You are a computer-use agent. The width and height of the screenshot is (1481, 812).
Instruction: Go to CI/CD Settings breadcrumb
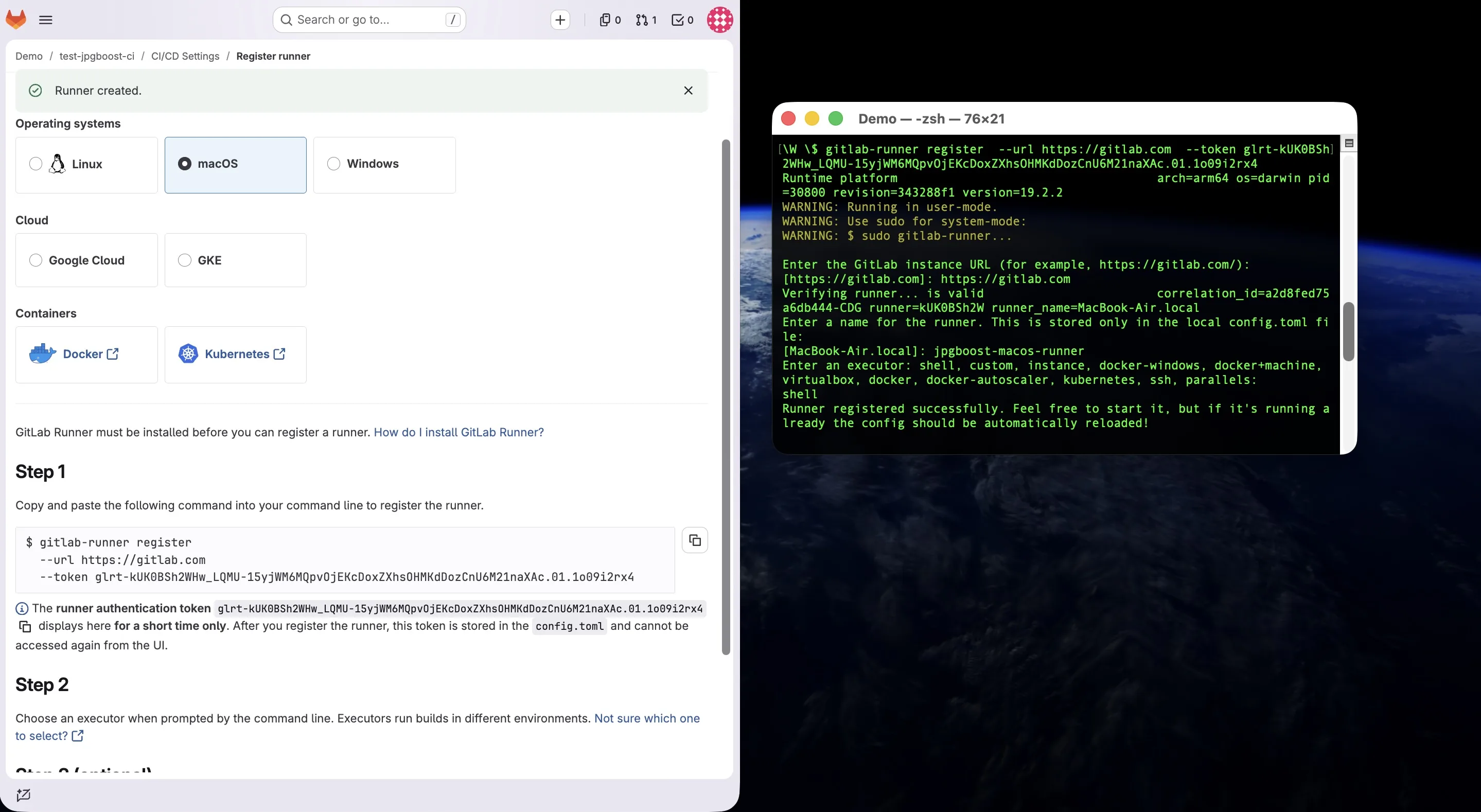pos(185,56)
